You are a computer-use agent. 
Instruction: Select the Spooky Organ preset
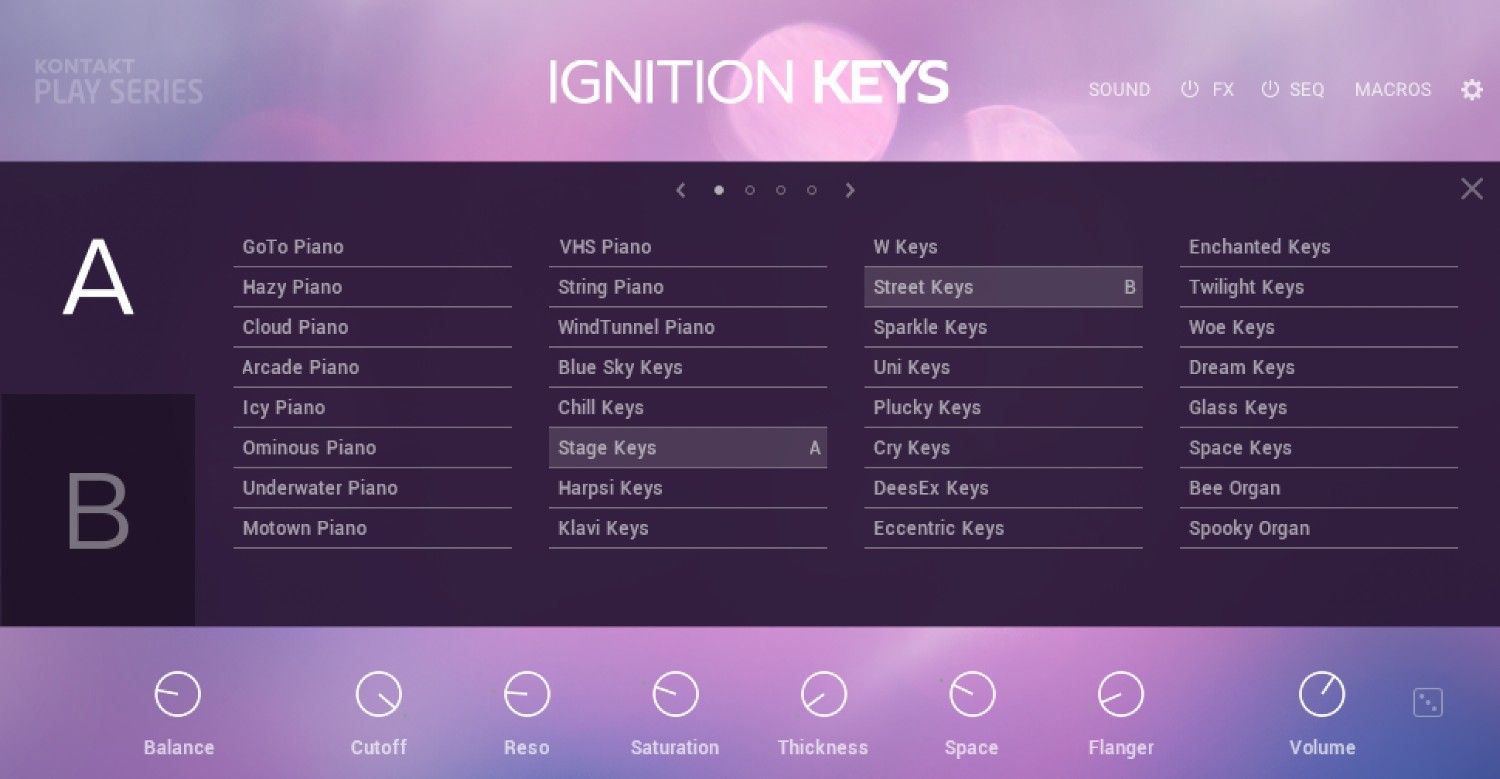tap(1249, 528)
